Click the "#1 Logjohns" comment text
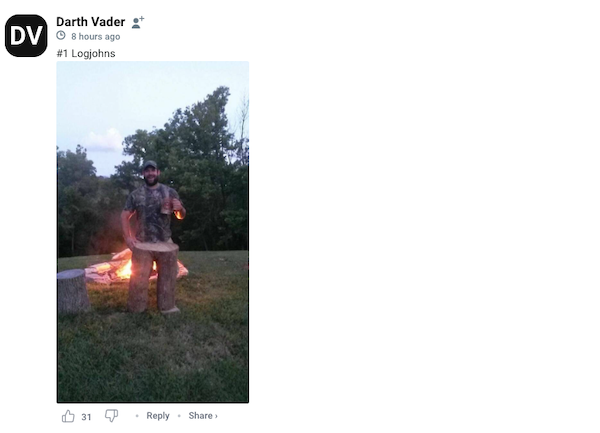The height and width of the screenshot is (433, 600). [85, 53]
